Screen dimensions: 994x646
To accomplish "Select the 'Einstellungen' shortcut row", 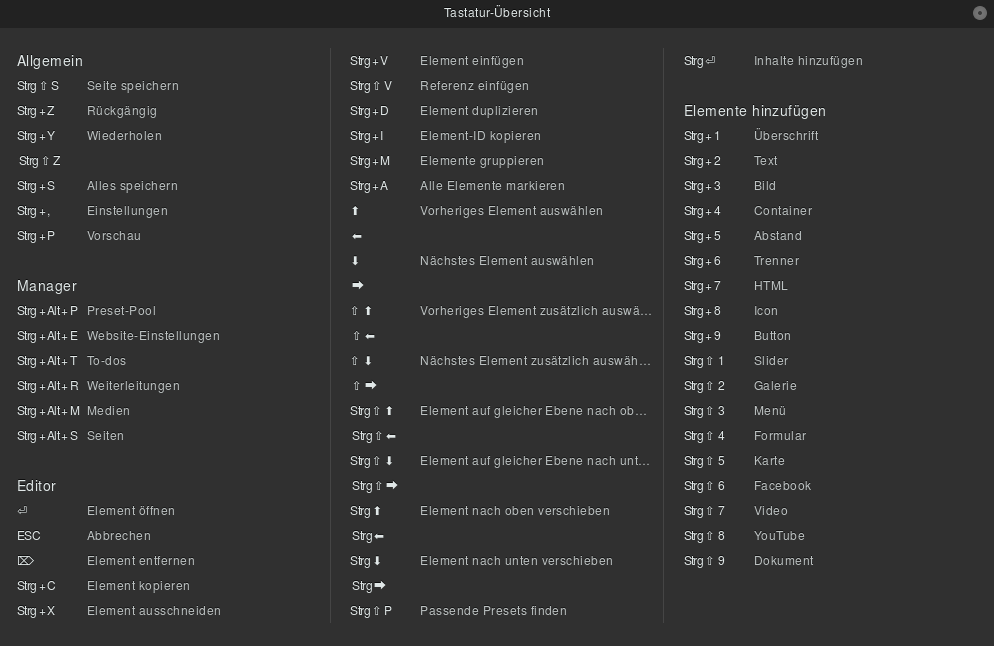I will [127, 211].
